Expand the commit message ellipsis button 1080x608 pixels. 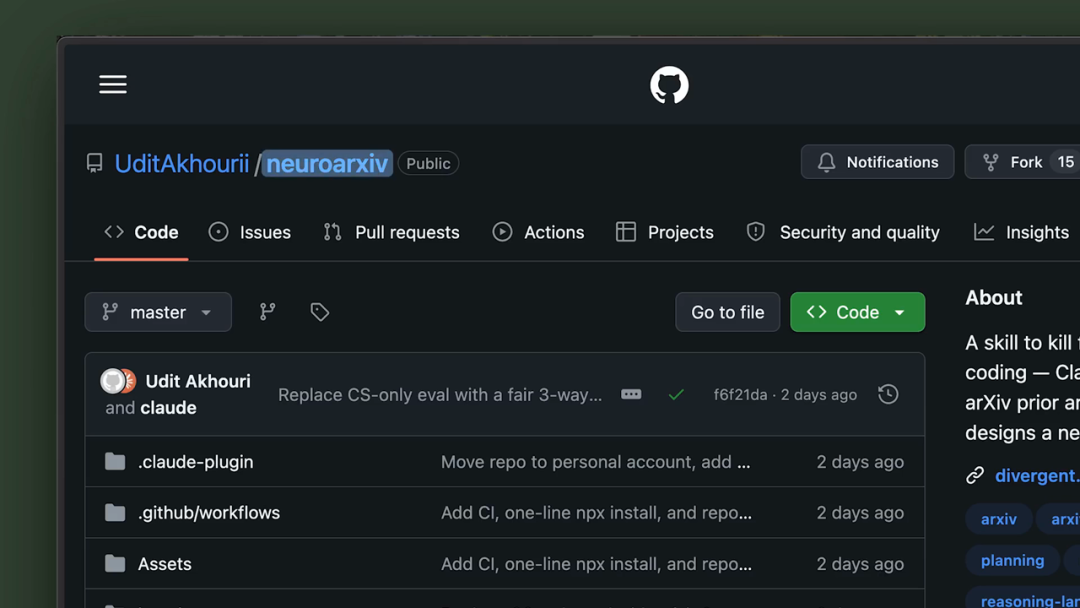click(x=631, y=395)
